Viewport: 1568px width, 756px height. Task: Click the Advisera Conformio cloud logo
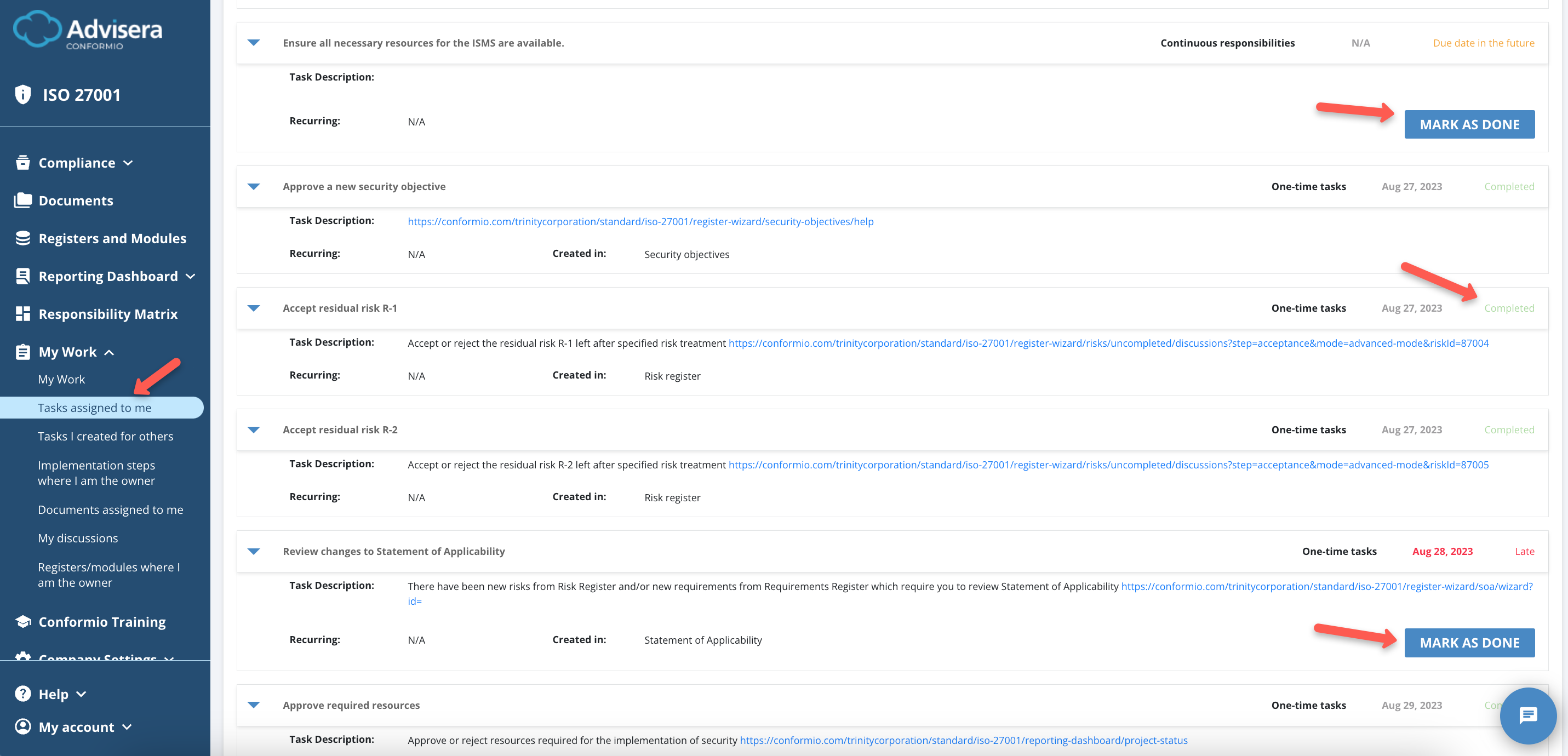click(x=37, y=28)
